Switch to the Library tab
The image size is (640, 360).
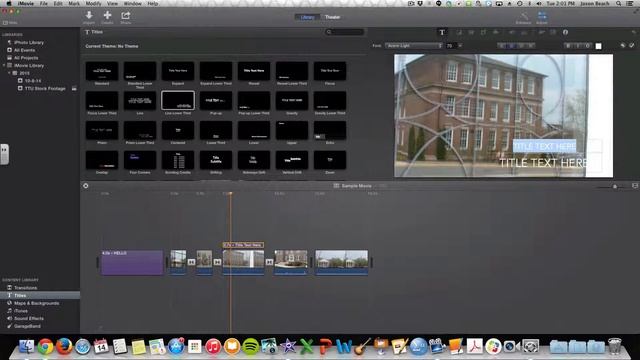pyautogui.click(x=307, y=17)
